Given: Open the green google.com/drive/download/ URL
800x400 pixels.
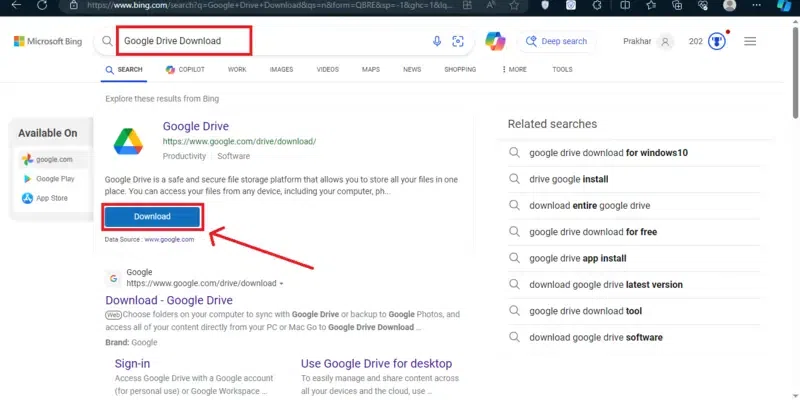Looking at the screenshot, I should point(239,141).
